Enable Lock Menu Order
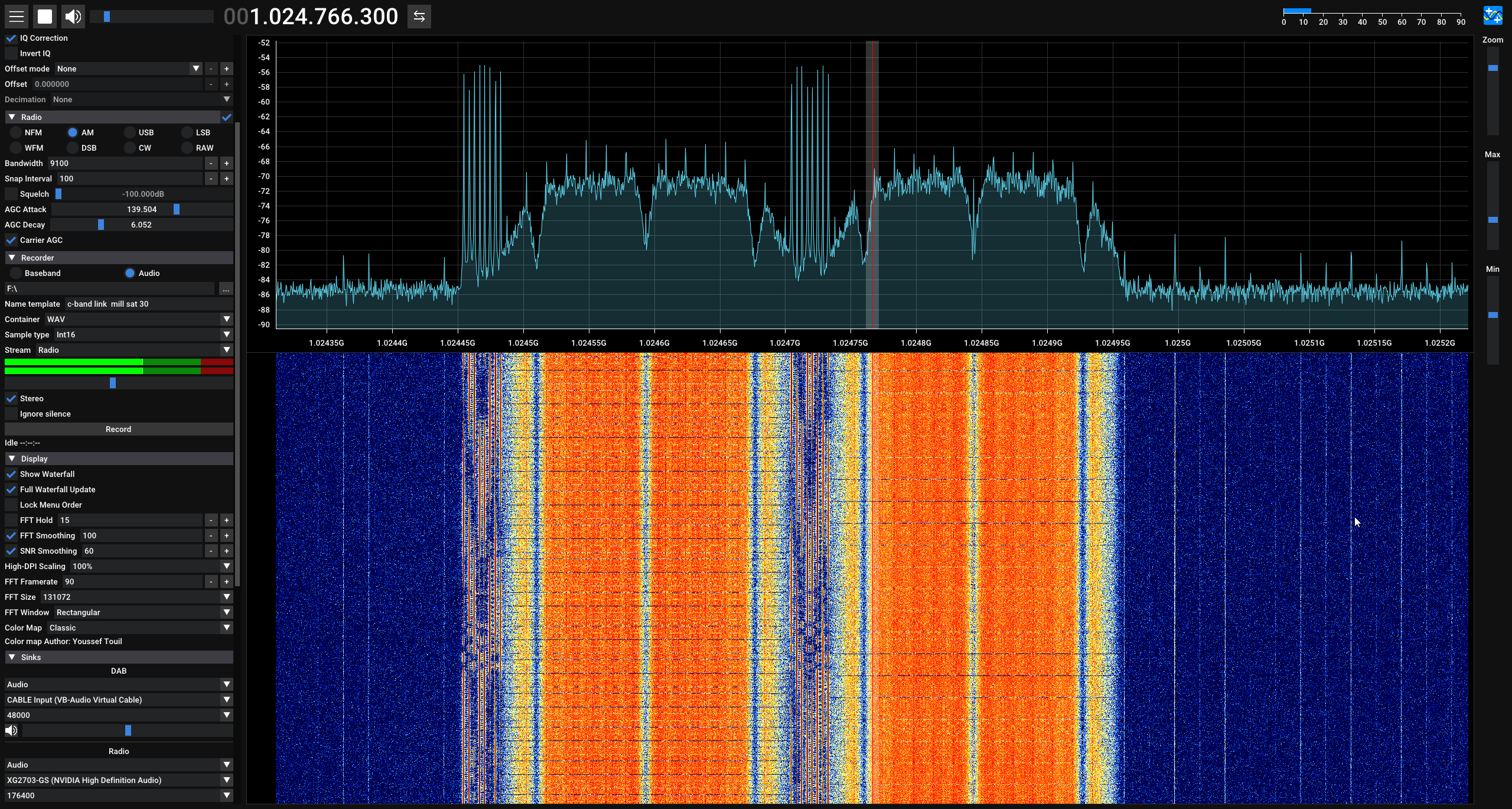This screenshot has width=1512, height=809. pos(11,505)
